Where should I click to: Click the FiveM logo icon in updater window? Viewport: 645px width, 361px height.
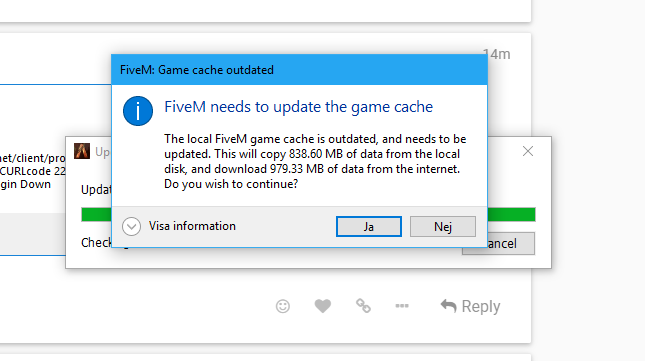82,151
